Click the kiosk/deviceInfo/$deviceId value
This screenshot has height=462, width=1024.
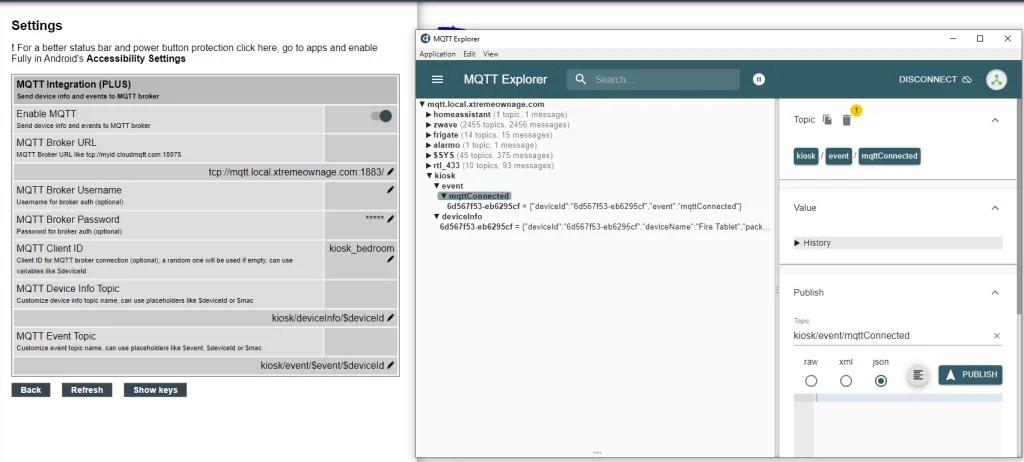(x=328, y=318)
